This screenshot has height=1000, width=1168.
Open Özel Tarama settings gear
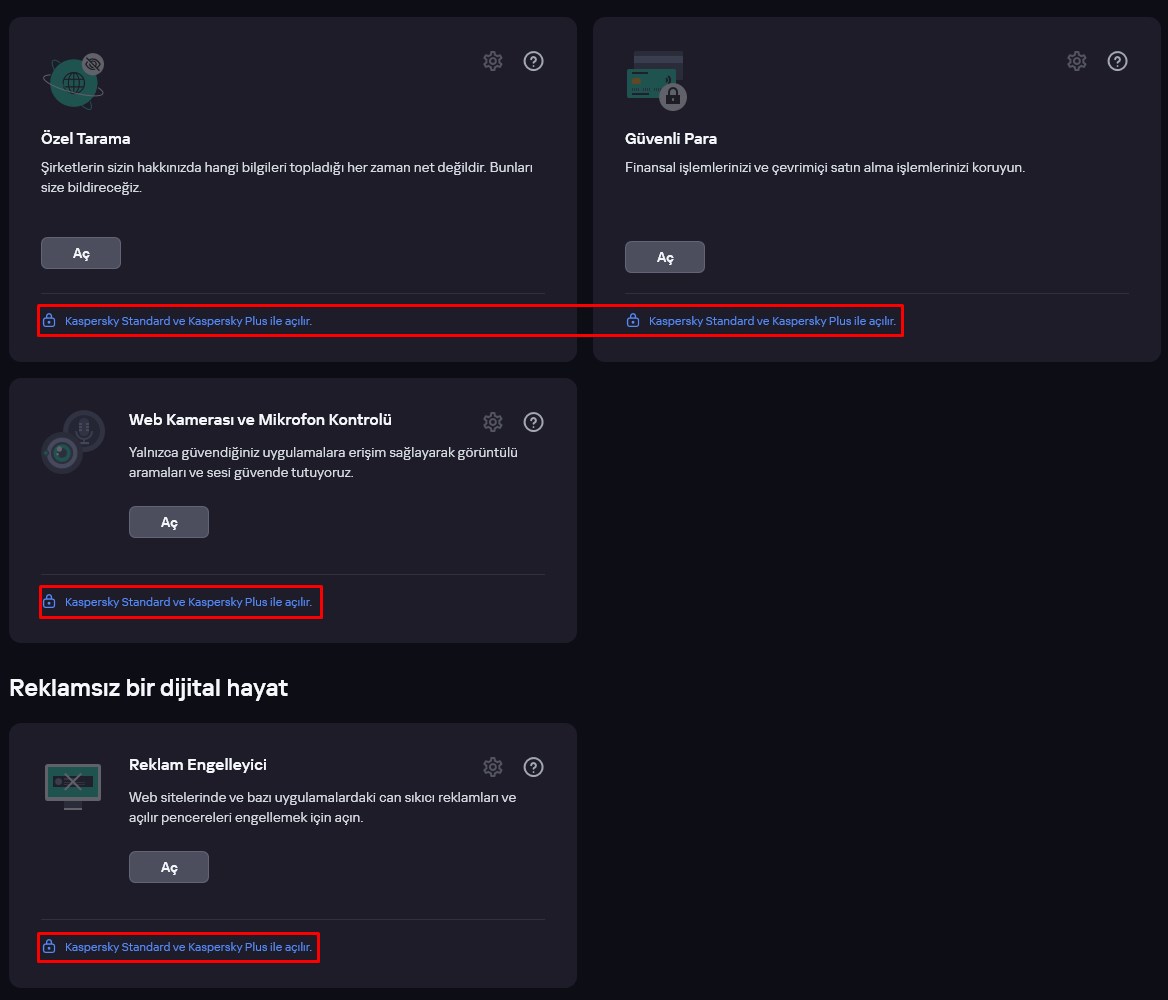492,61
